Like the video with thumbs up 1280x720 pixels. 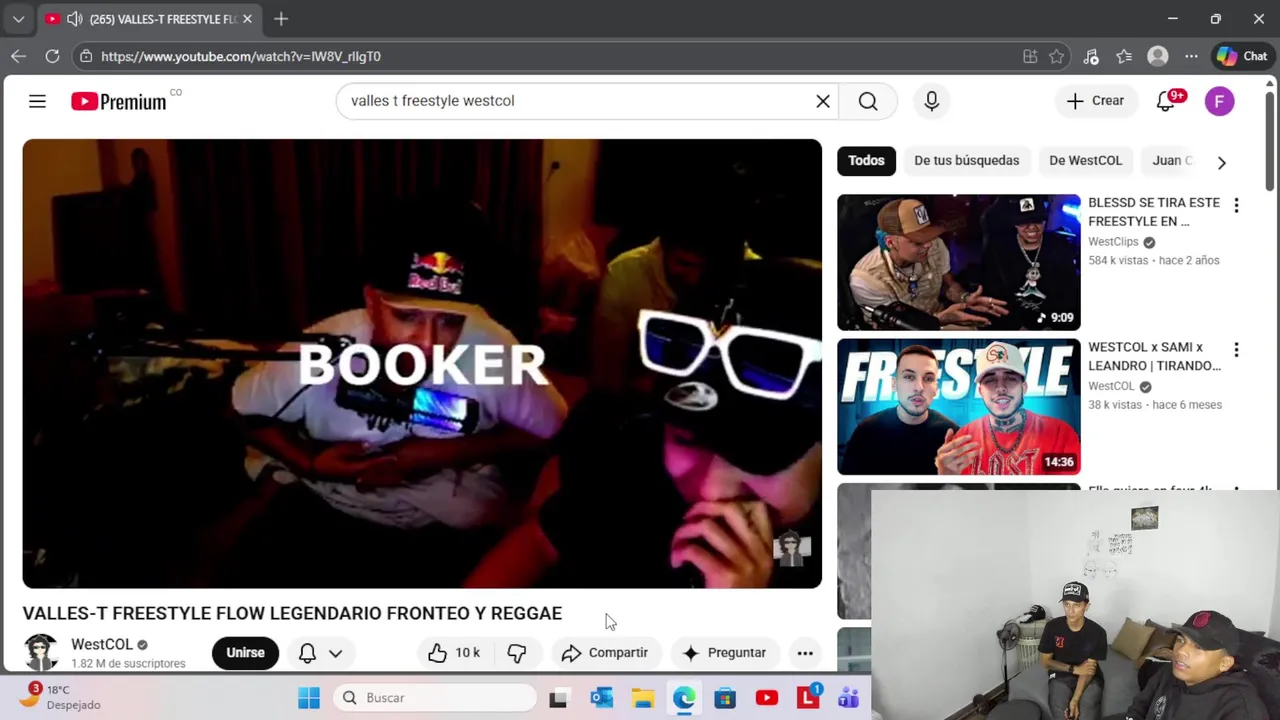pos(454,653)
